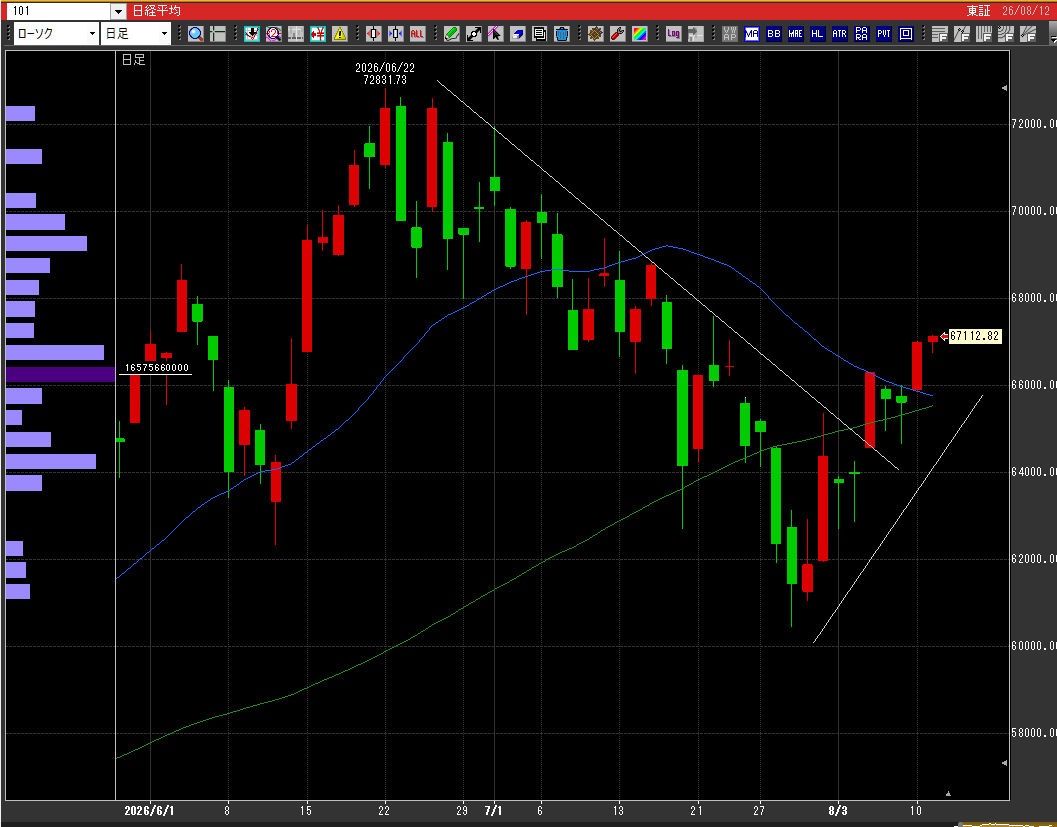Viewport: 1057px width, 827px height.
Task: Click the 日経平均 title text
Action: (156, 11)
